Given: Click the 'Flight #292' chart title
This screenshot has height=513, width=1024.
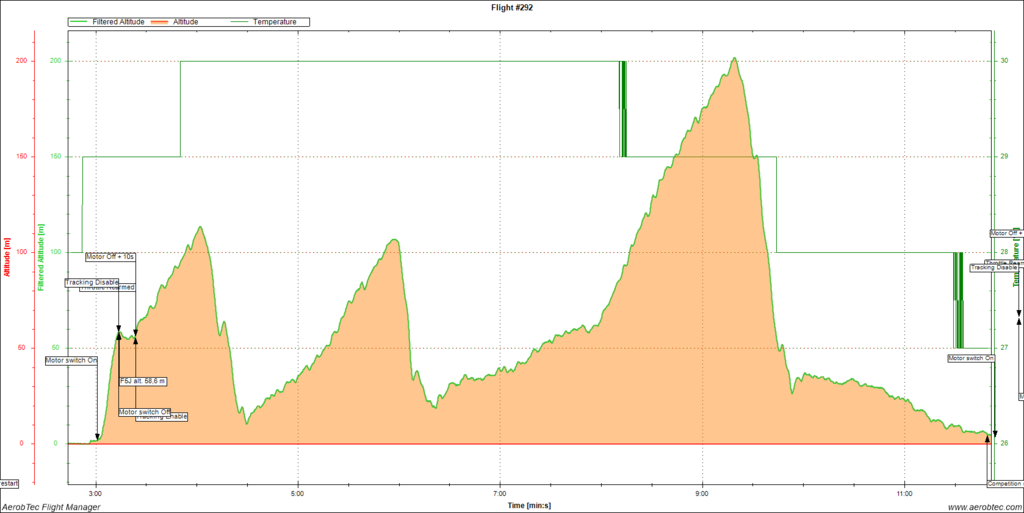Looking at the screenshot, I should [512, 6].
